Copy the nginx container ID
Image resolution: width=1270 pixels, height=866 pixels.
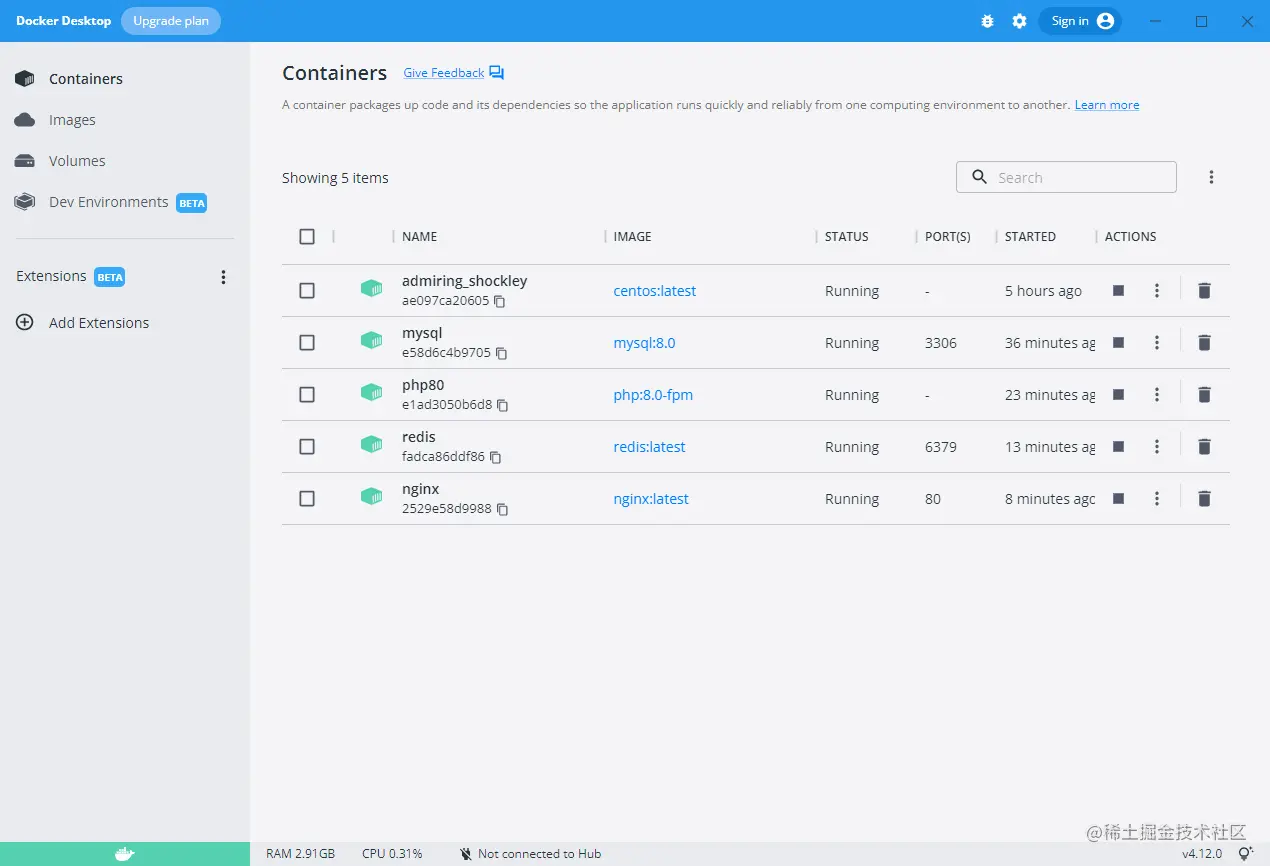pyautogui.click(x=503, y=509)
